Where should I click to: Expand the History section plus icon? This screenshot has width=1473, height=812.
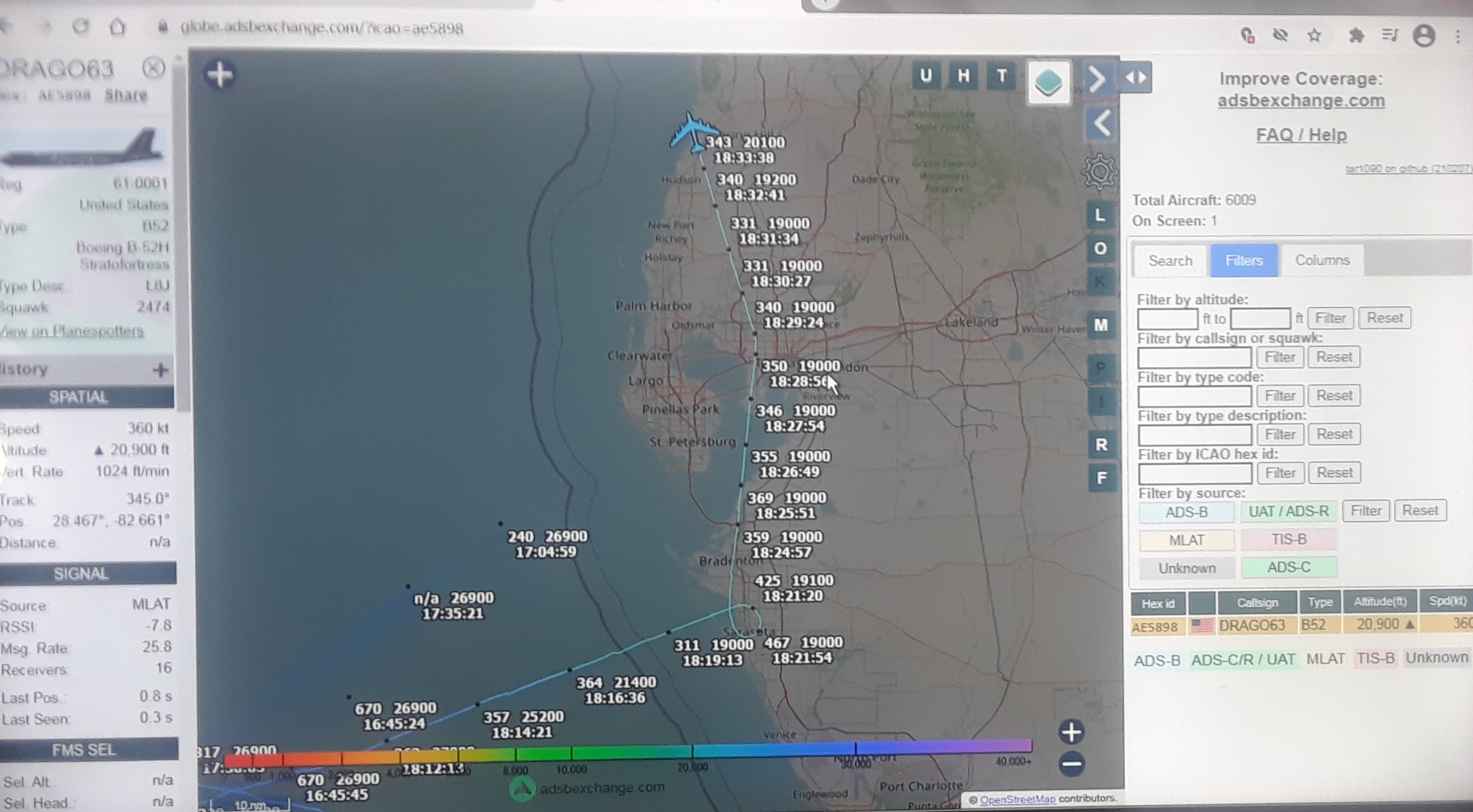click(161, 369)
